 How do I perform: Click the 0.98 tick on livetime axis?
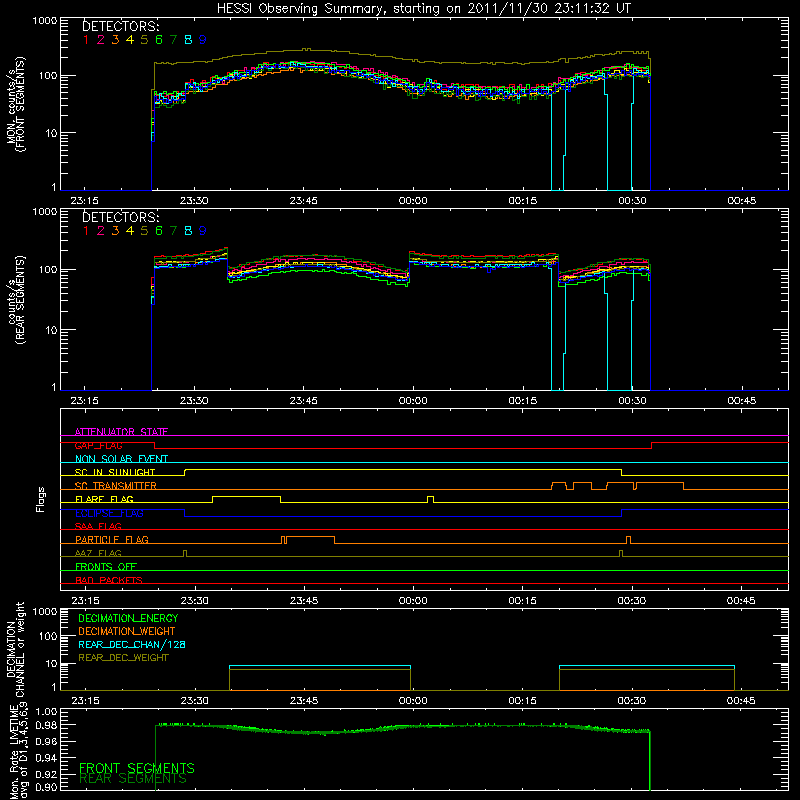pos(46,725)
